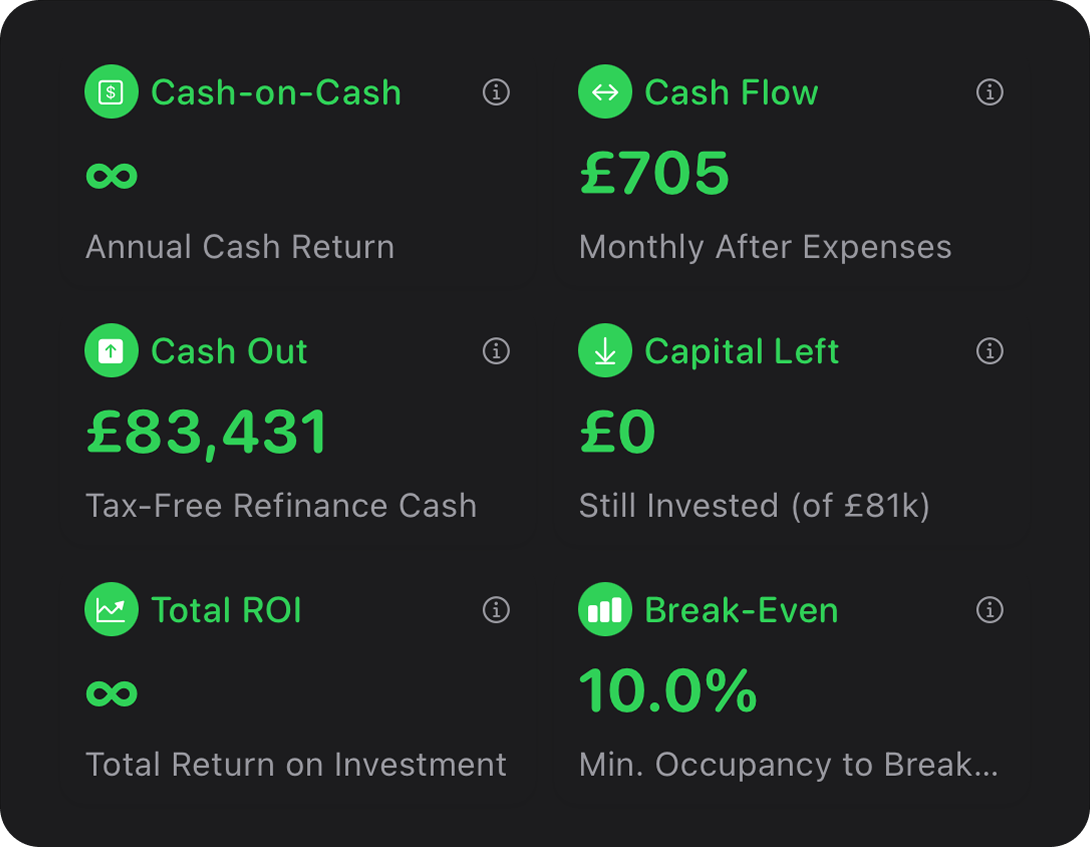Click the Cash-on-Cash dollar icon

111,92
